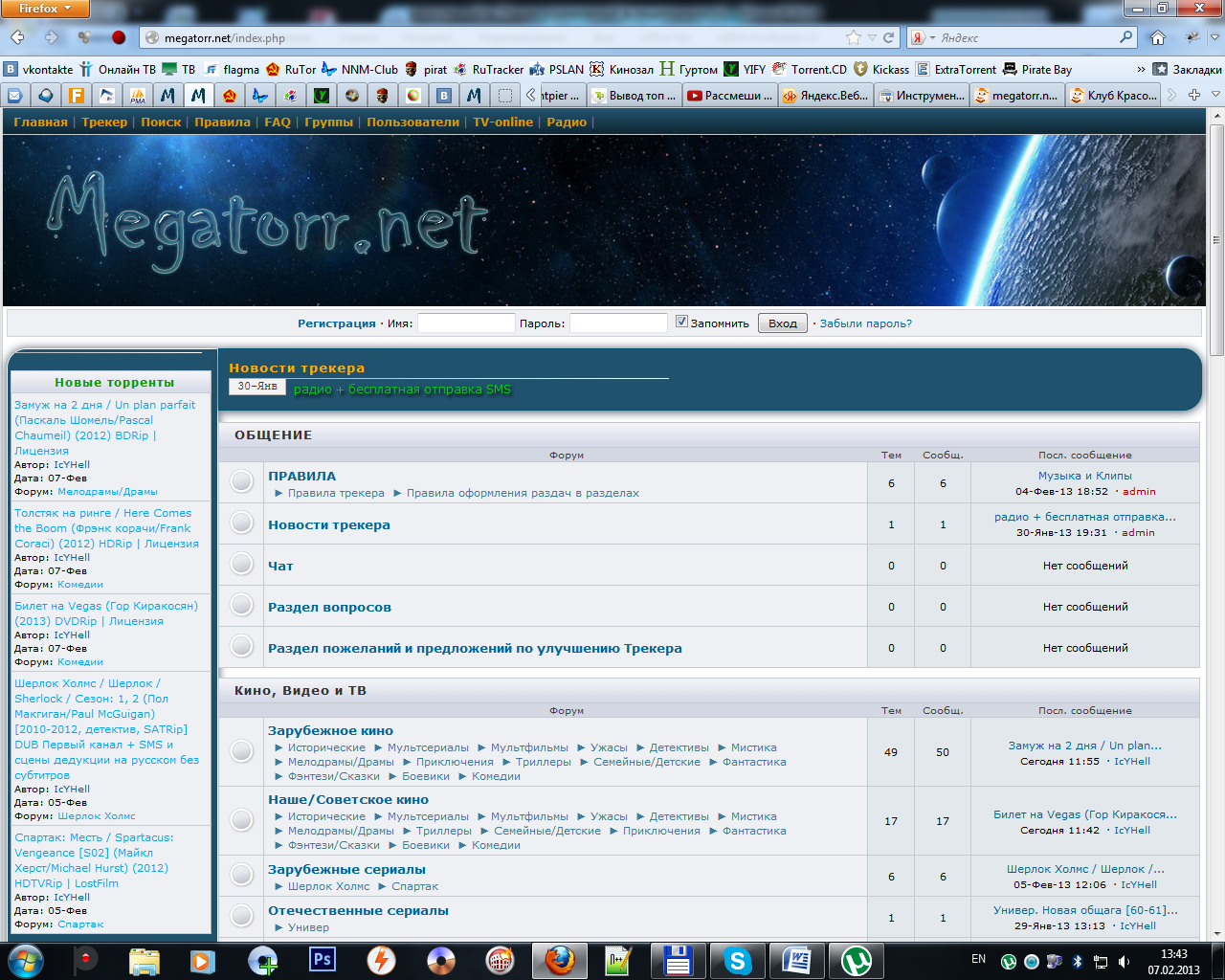This screenshot has height=980, width=1225.
Task: Reload the page using the refresh icon
Action: tap(889, 37)
